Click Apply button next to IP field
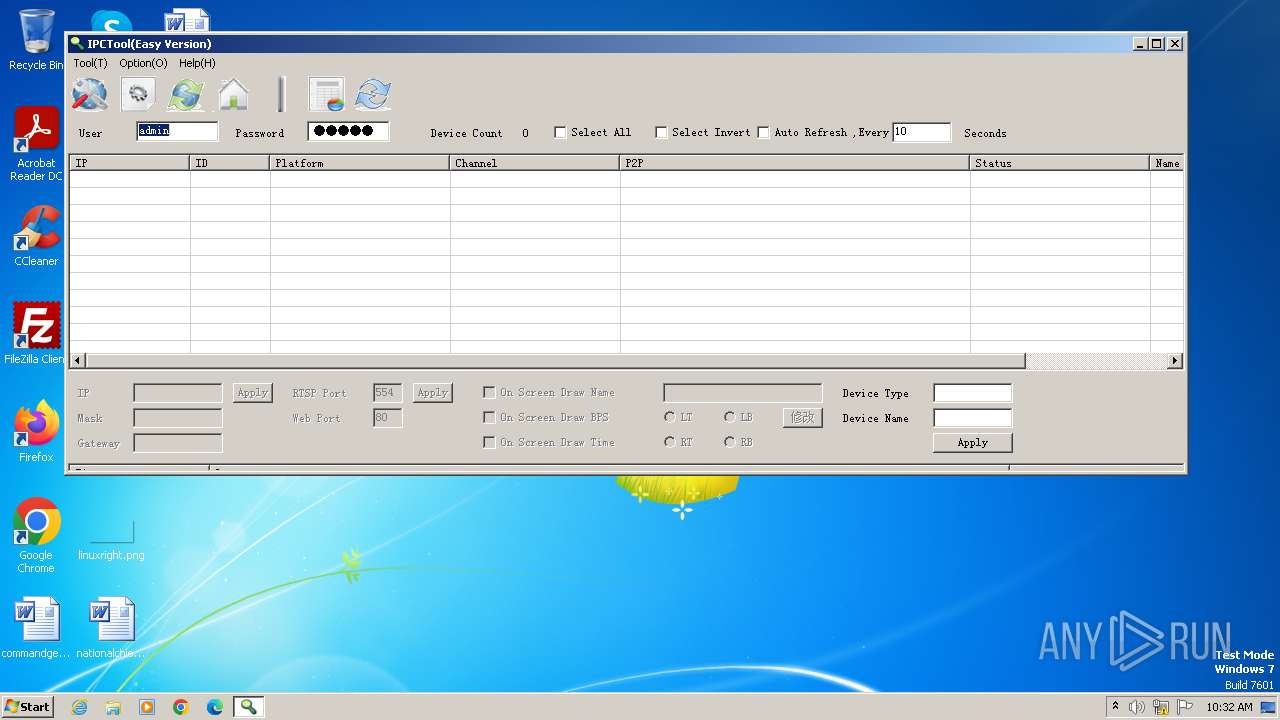 click(252, 393)
